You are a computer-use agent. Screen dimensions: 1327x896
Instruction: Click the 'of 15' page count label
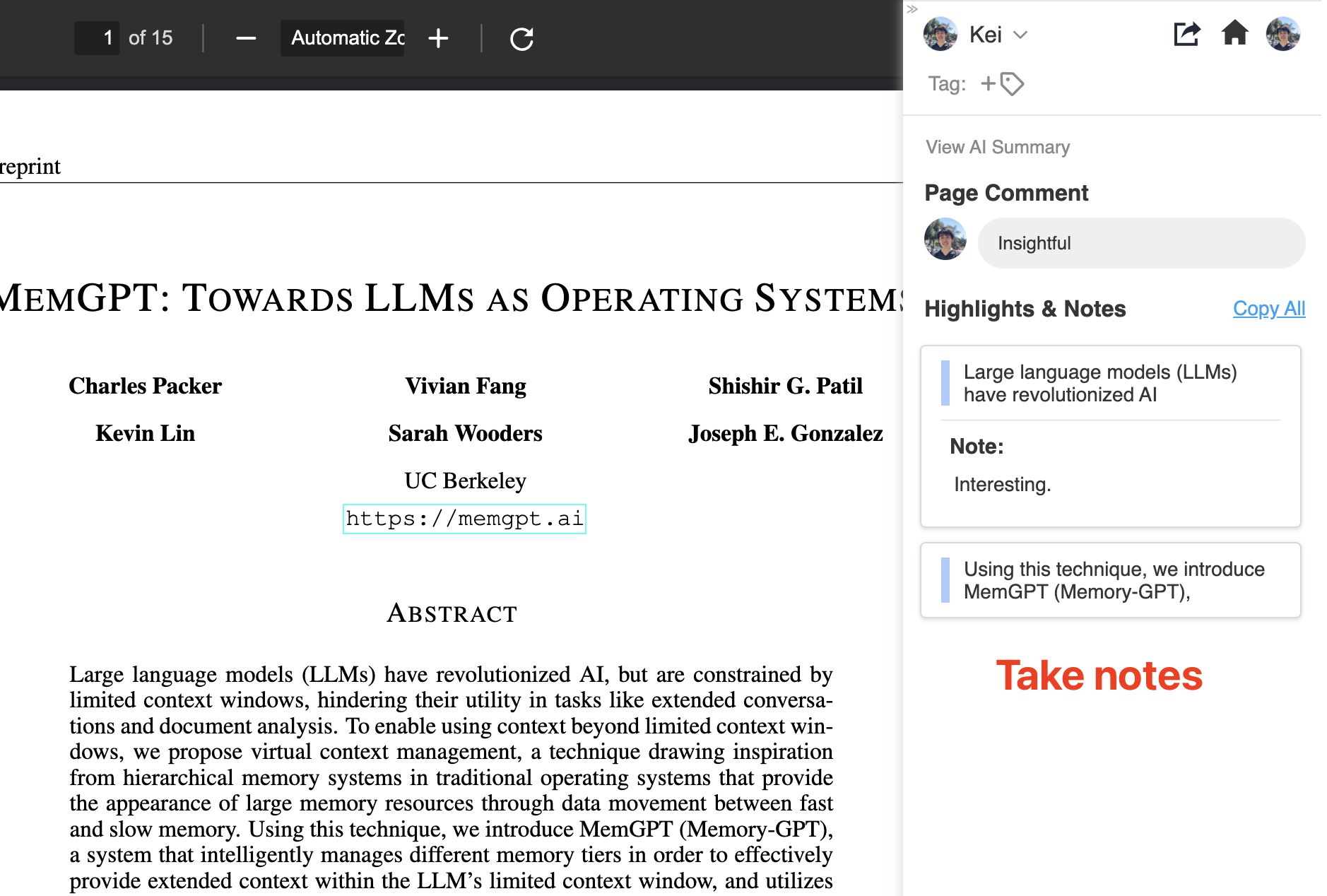coord(151,38)
